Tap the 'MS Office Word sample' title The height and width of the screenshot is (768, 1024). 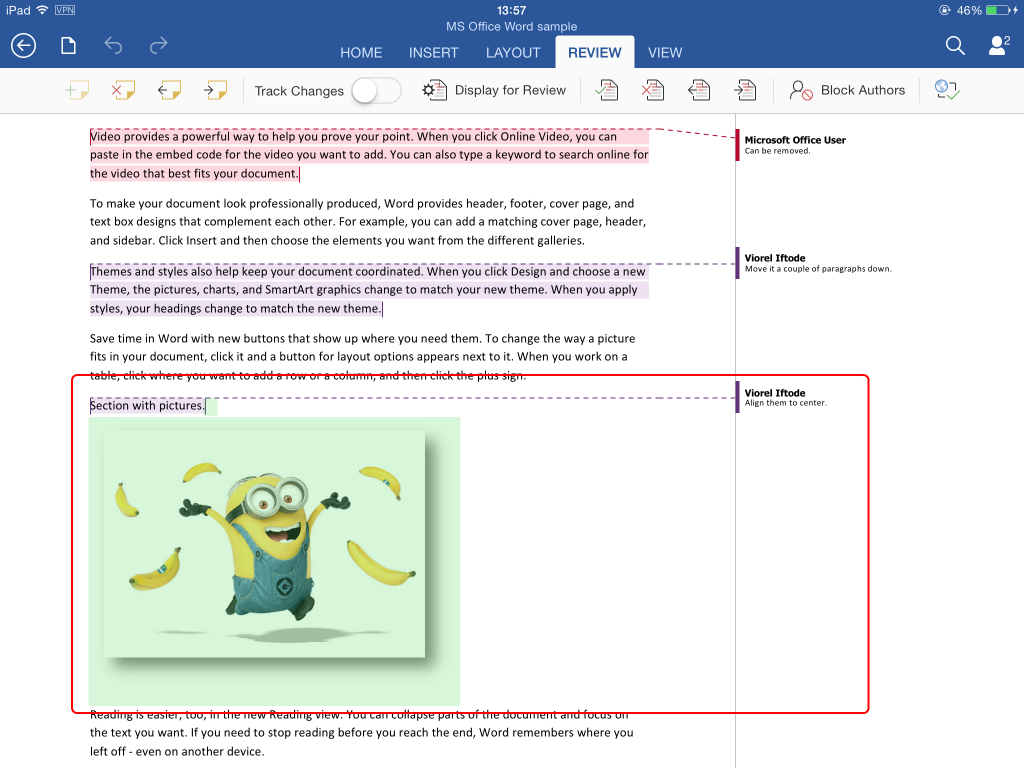[511, 27]
